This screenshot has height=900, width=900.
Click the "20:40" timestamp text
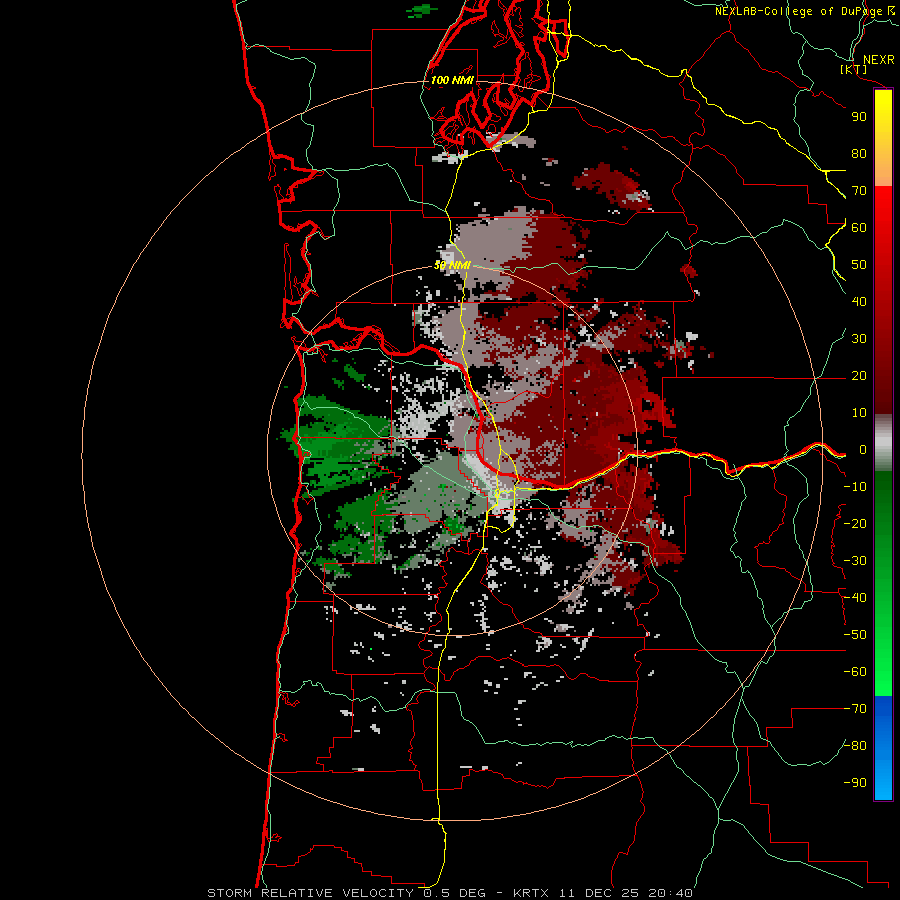click(670, 893)
